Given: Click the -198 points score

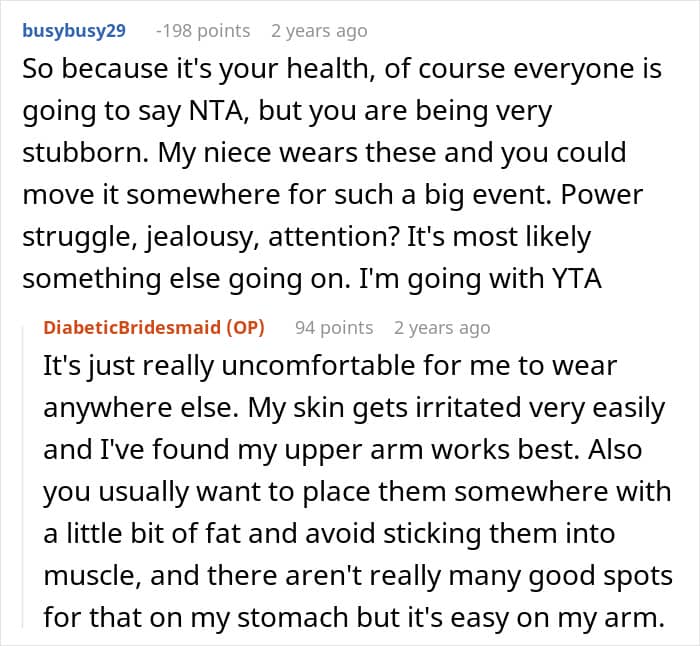Looking at the screenshot, I should click(203, 31).
